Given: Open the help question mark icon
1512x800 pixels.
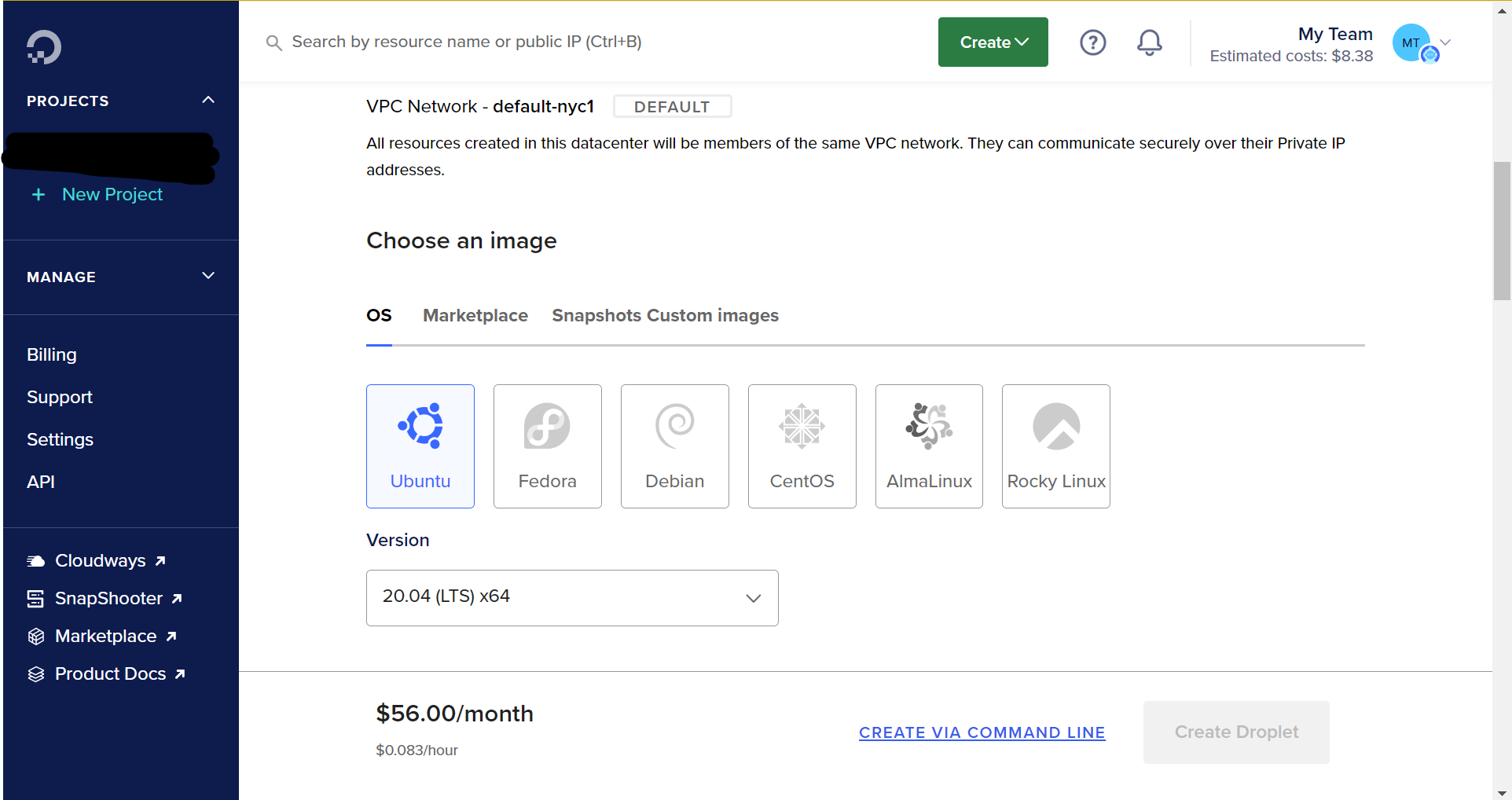Looking at the screenshot, I should [1092, 42].
